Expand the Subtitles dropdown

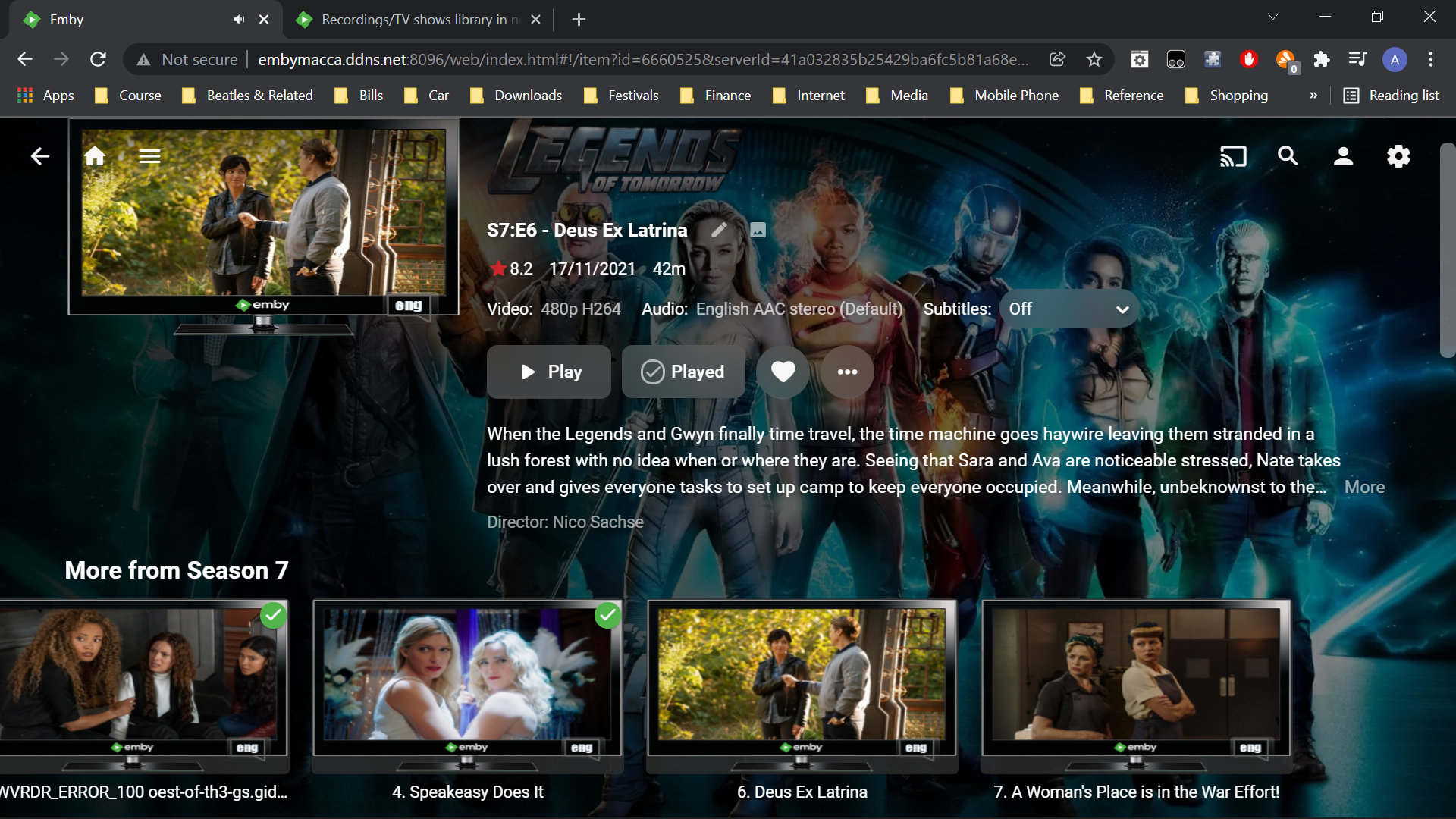click(x=1068, y=309)
